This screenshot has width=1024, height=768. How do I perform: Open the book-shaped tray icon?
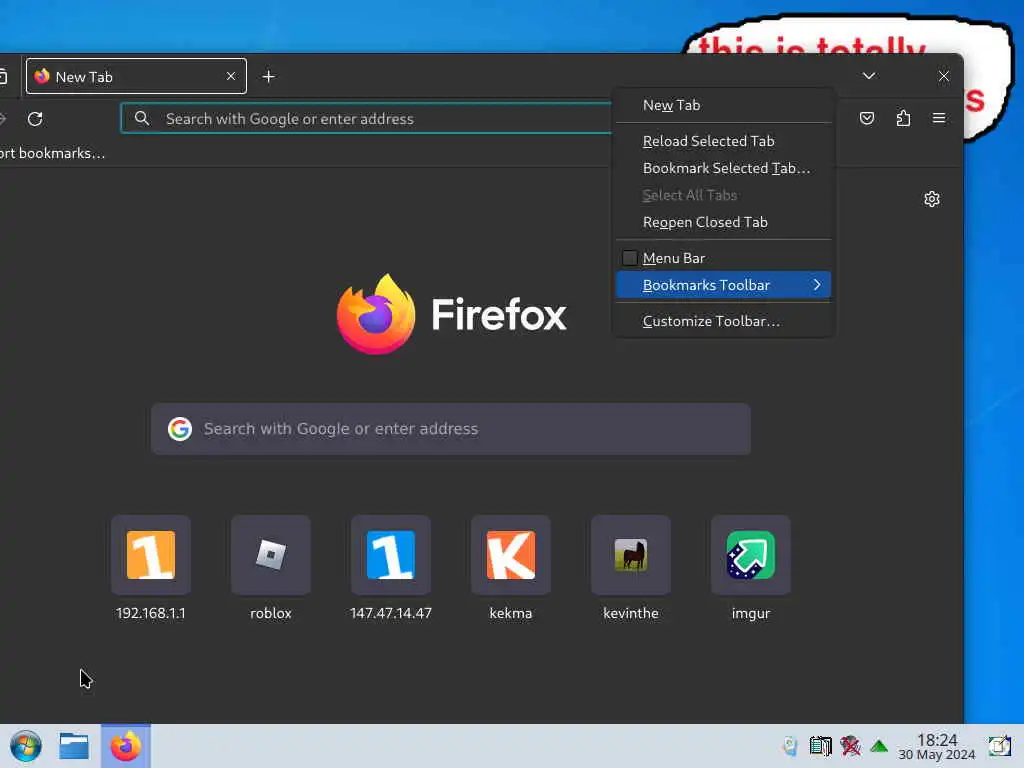point(820,746)
